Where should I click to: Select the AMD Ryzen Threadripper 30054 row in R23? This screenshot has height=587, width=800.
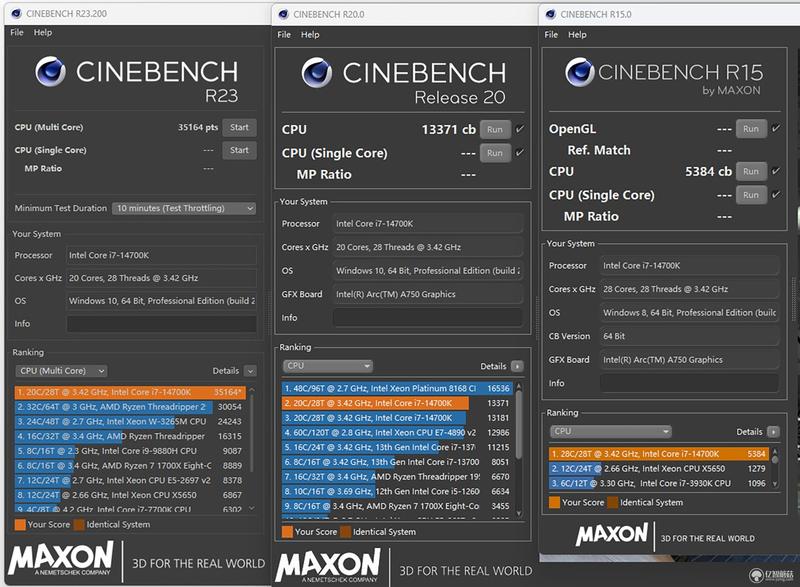[130, 407]
